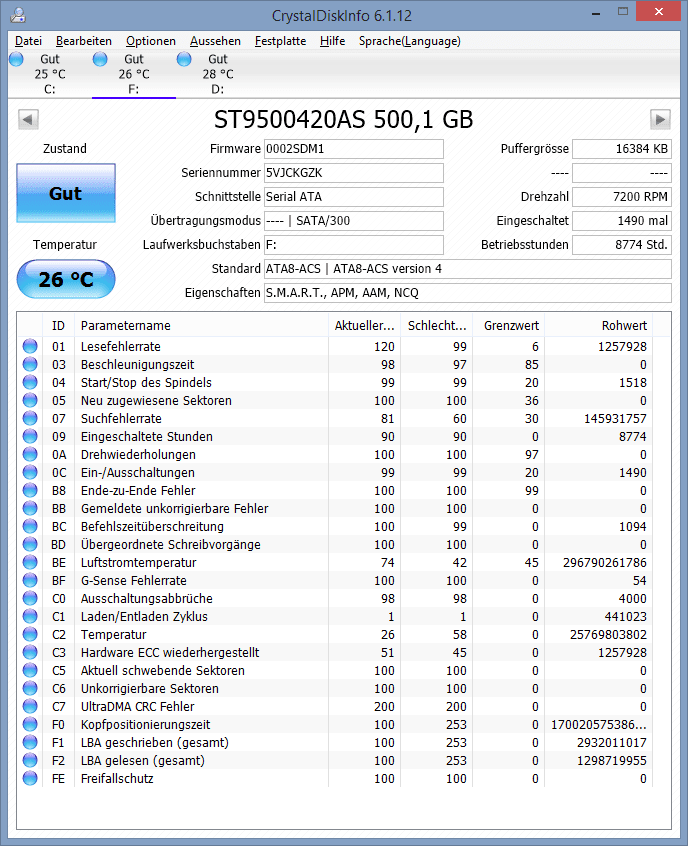
Task: Click status circle for Kopfpositionierungszeit row
Action: [30, 724]
